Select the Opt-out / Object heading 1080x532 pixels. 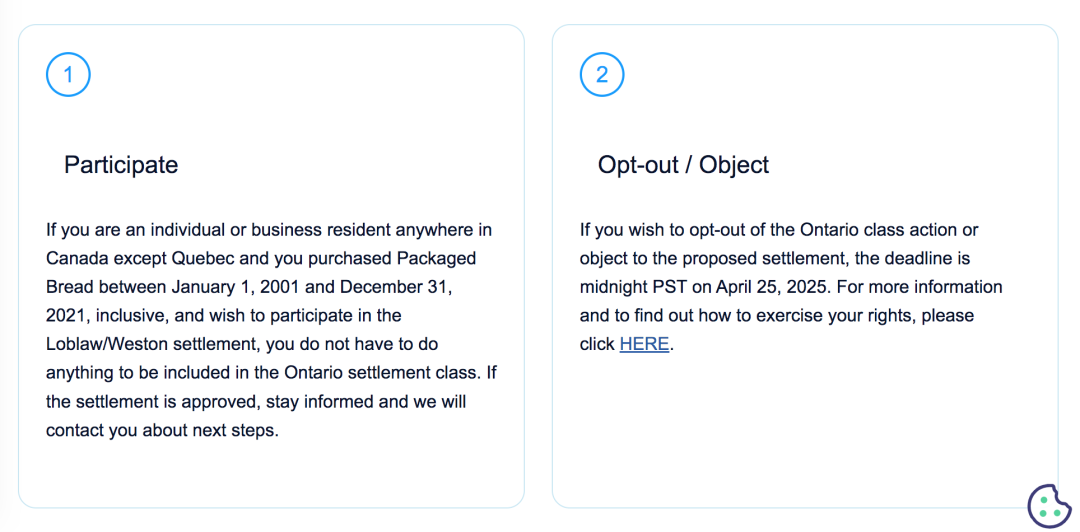point(683,165)
